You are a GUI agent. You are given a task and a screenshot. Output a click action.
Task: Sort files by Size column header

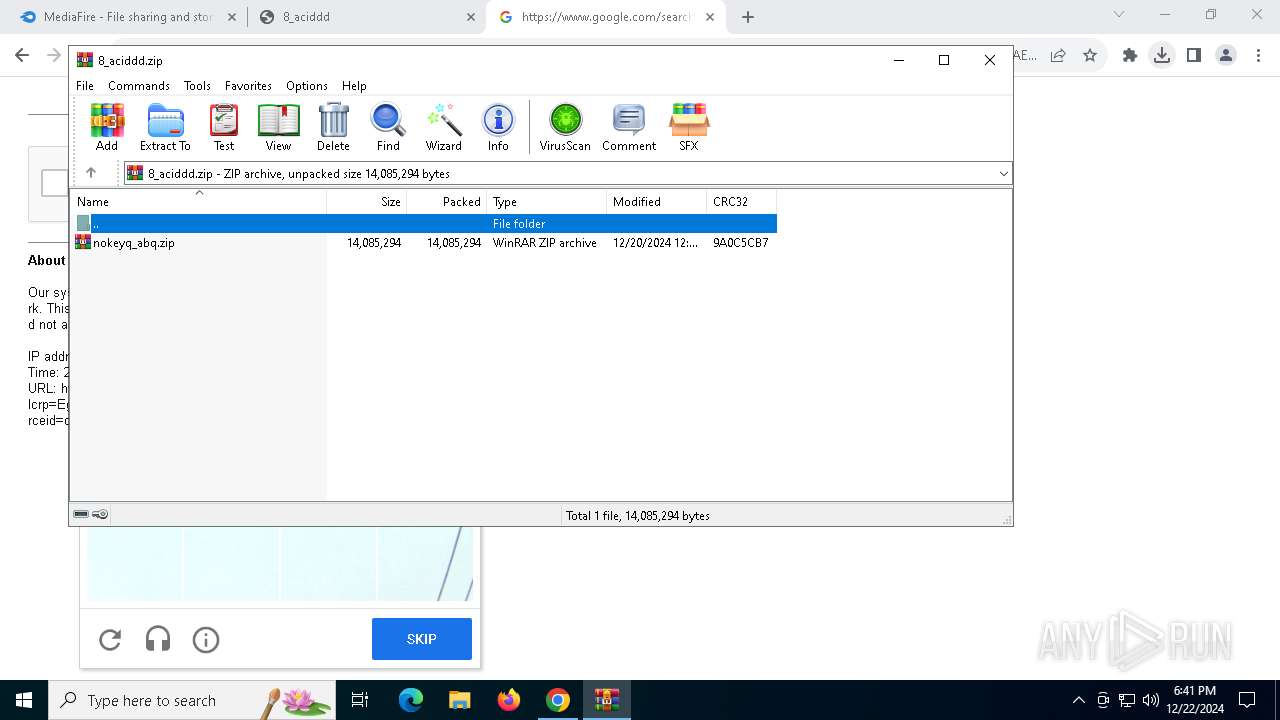tap(366, 201)
